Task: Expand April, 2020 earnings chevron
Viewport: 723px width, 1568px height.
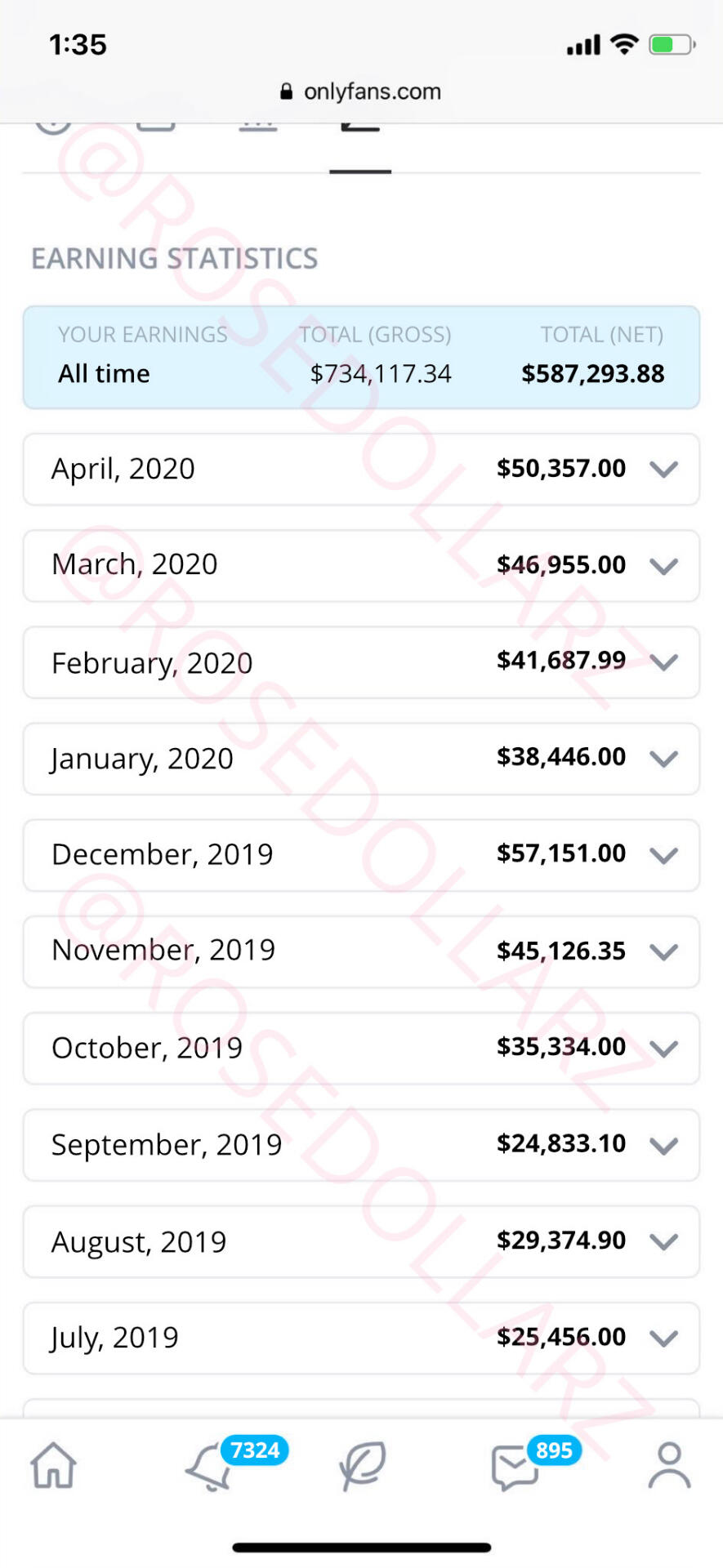Action: (x=663, y=470)
